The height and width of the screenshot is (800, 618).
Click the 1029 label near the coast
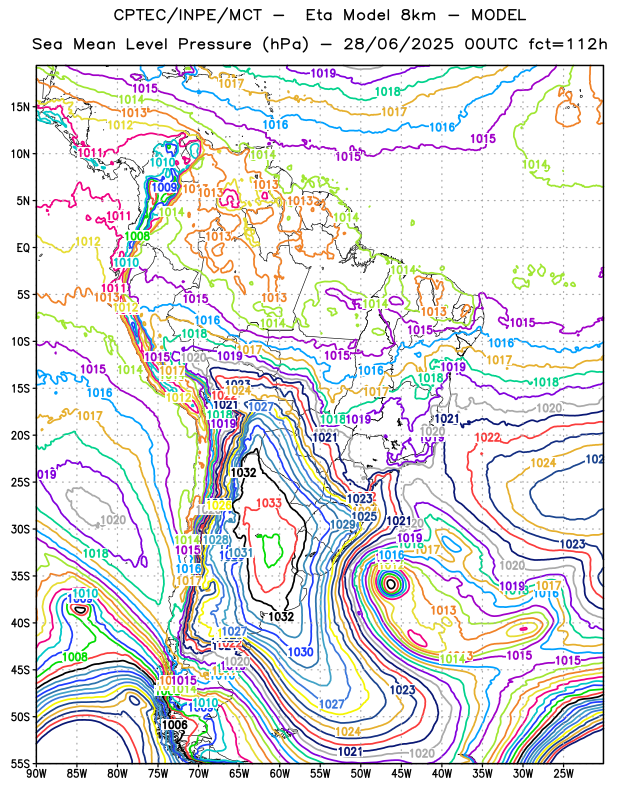click(x=343, y=524)
